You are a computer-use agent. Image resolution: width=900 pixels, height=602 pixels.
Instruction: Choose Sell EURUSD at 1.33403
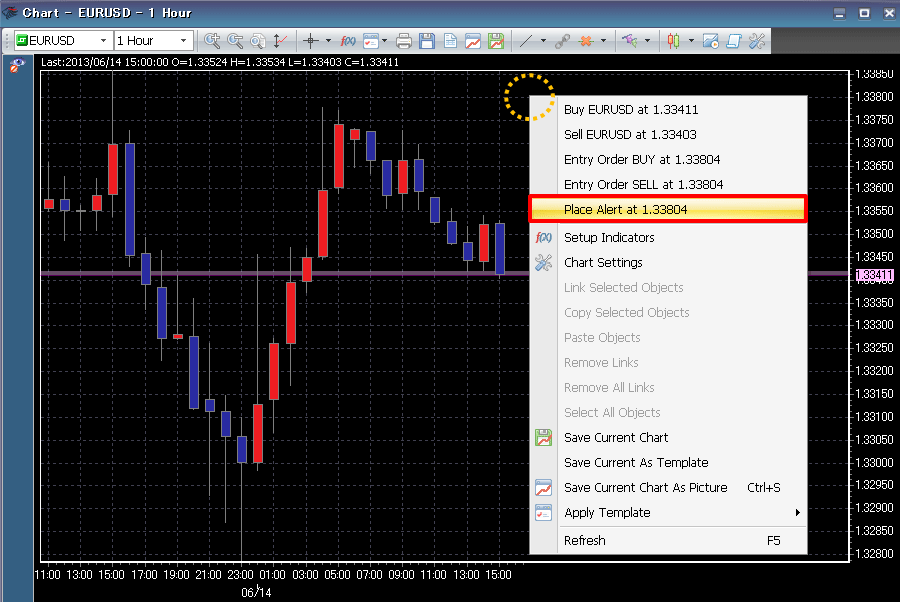[668, 135]
